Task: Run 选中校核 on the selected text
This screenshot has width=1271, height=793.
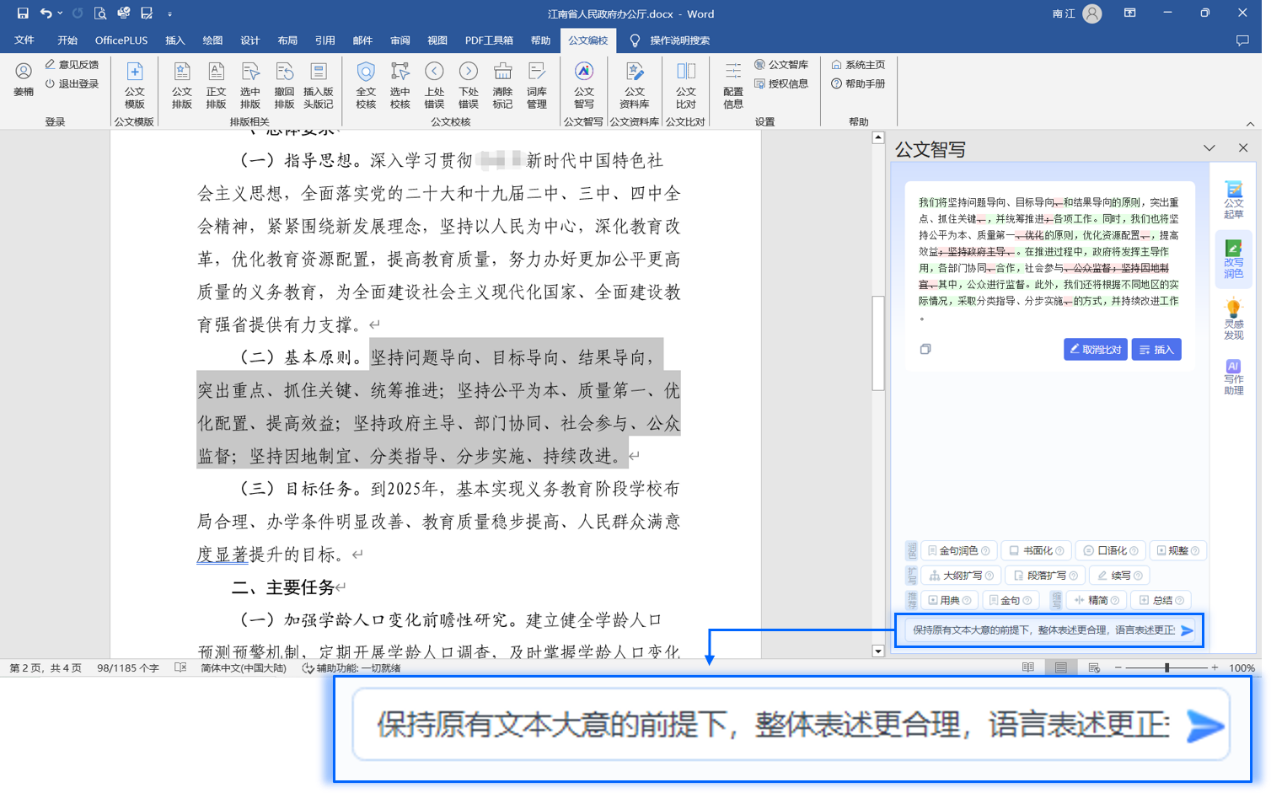Action: tap(400, 84)
